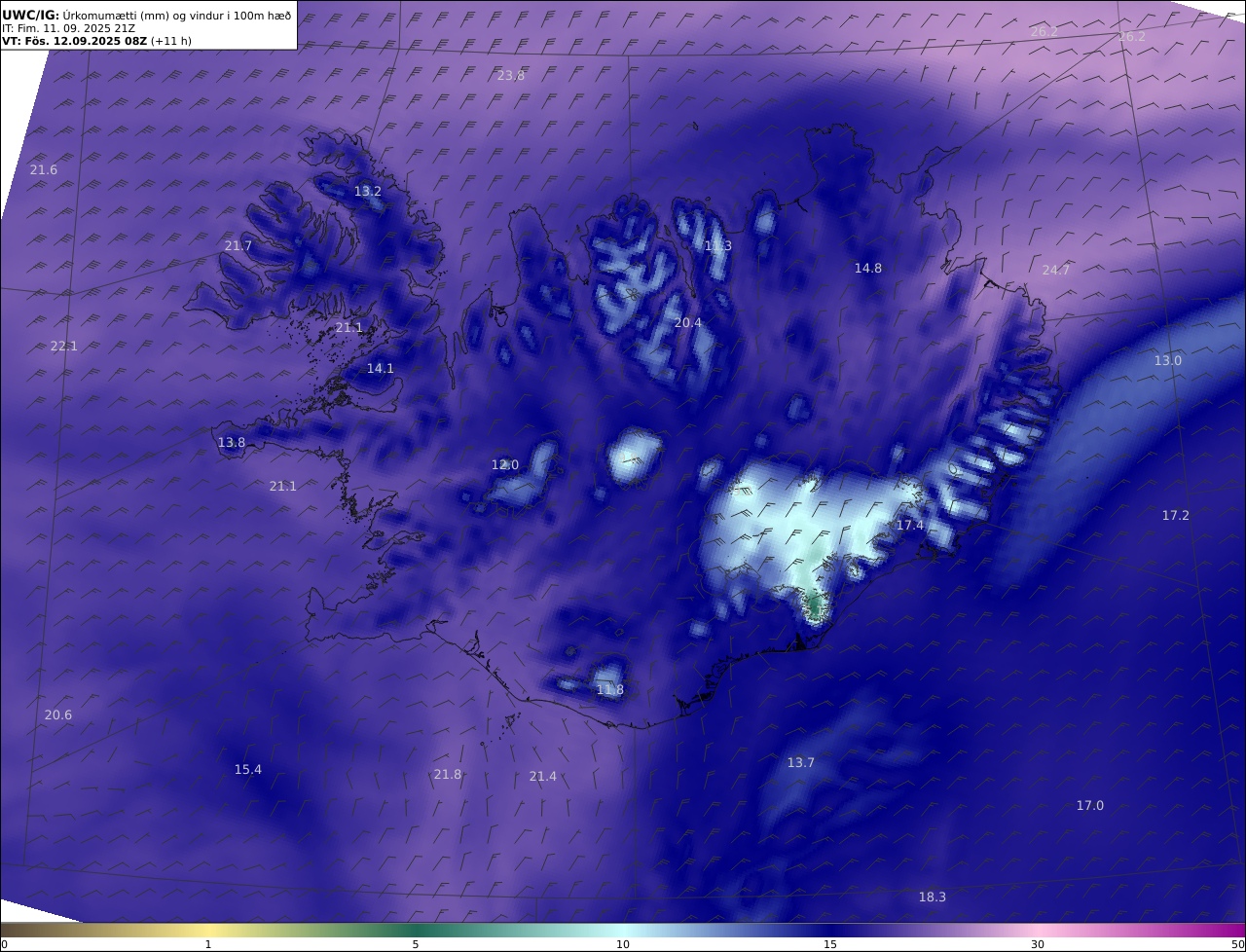Click the 13.8 value label
Viewport: 1246px width, 952px height.
[x=232, y=443]
